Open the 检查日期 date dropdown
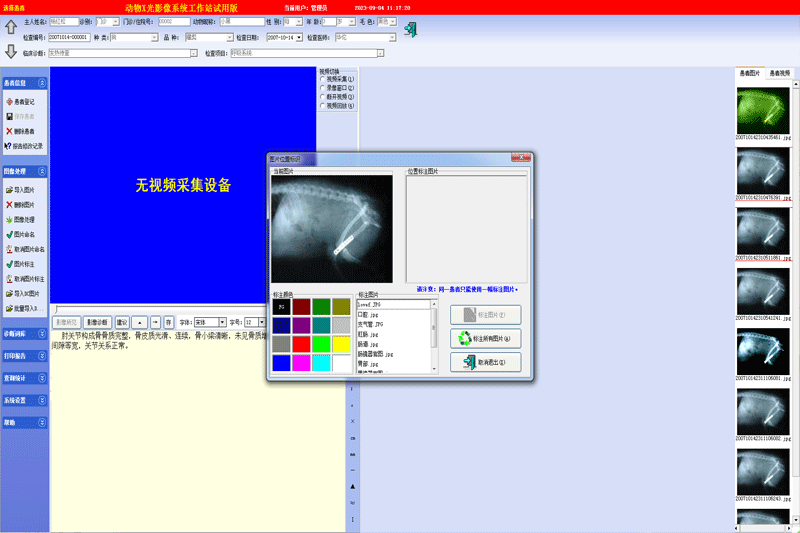The image size is (800, 533). coord(299,37)
